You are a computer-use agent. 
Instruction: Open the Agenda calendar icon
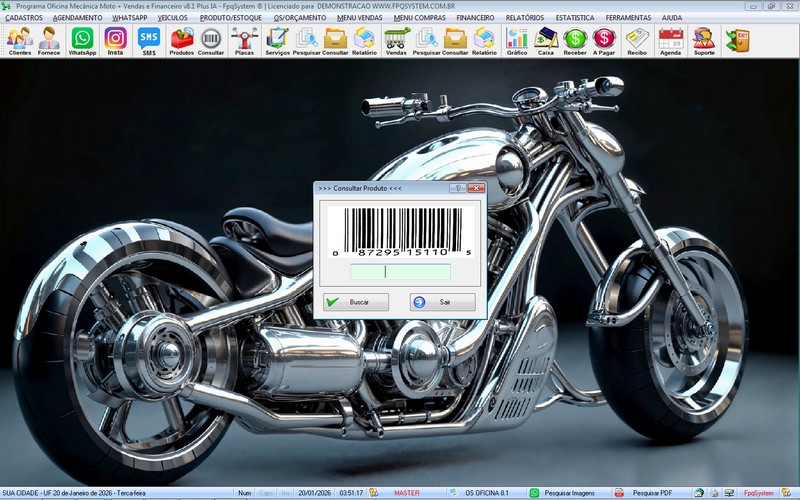[x=670, y=40]
